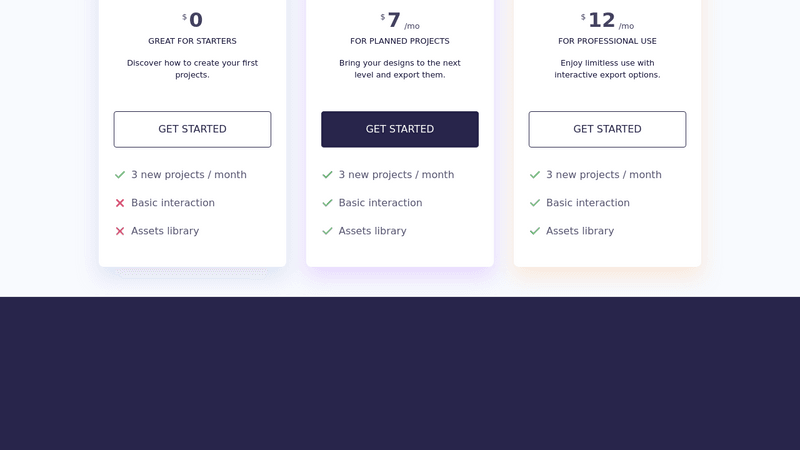Click 'Enjoy limitless use' description text
This screenshot has height=450, width=800.
[x=607, y=69]
